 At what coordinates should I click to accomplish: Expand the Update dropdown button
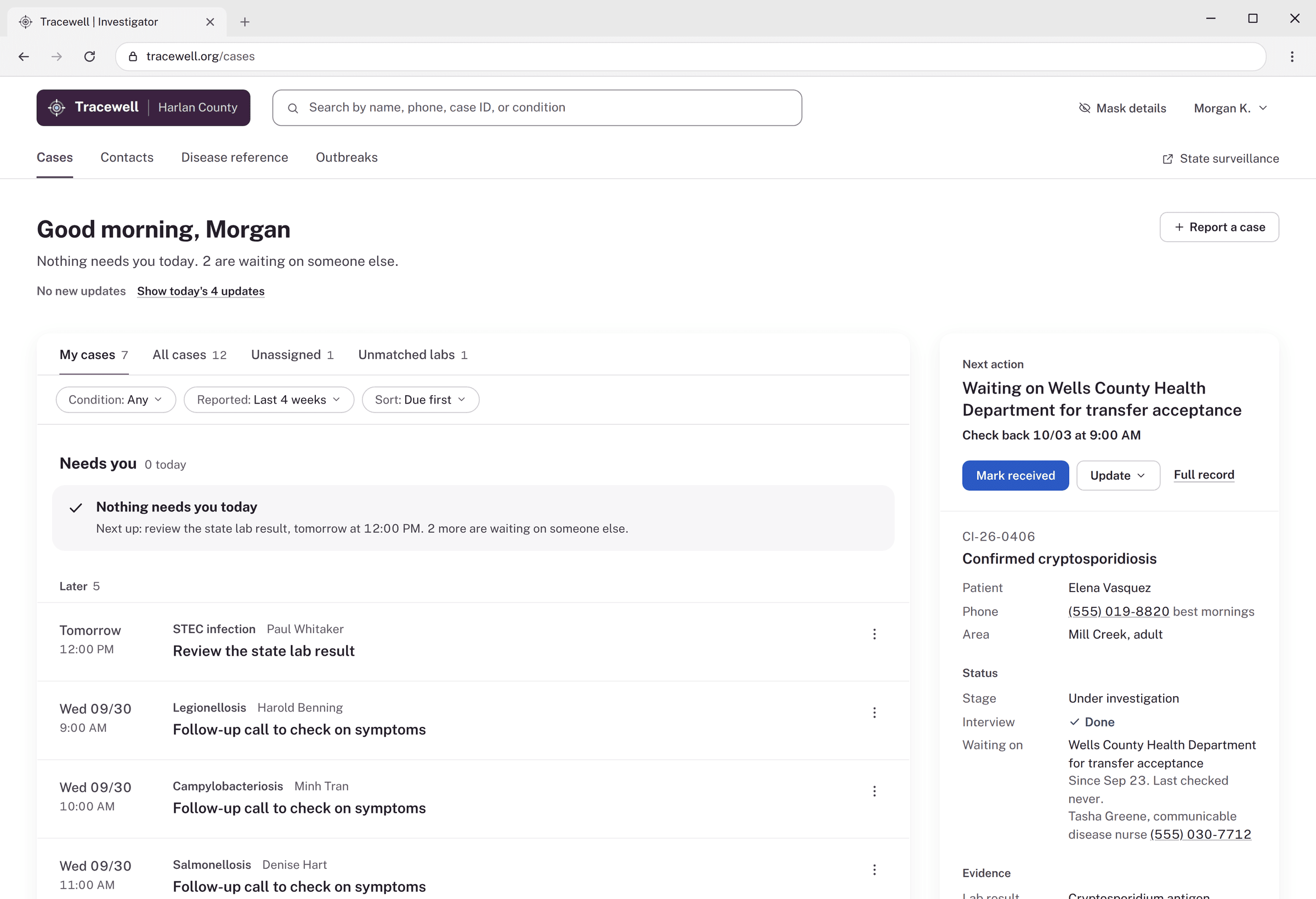[1118, 476]
